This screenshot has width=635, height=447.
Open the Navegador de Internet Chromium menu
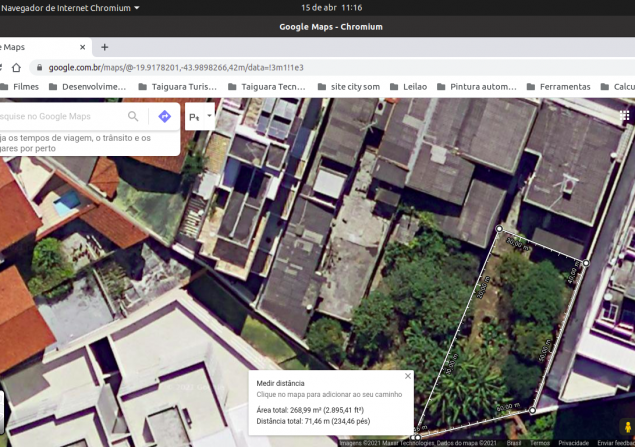(x=70, y=8)
